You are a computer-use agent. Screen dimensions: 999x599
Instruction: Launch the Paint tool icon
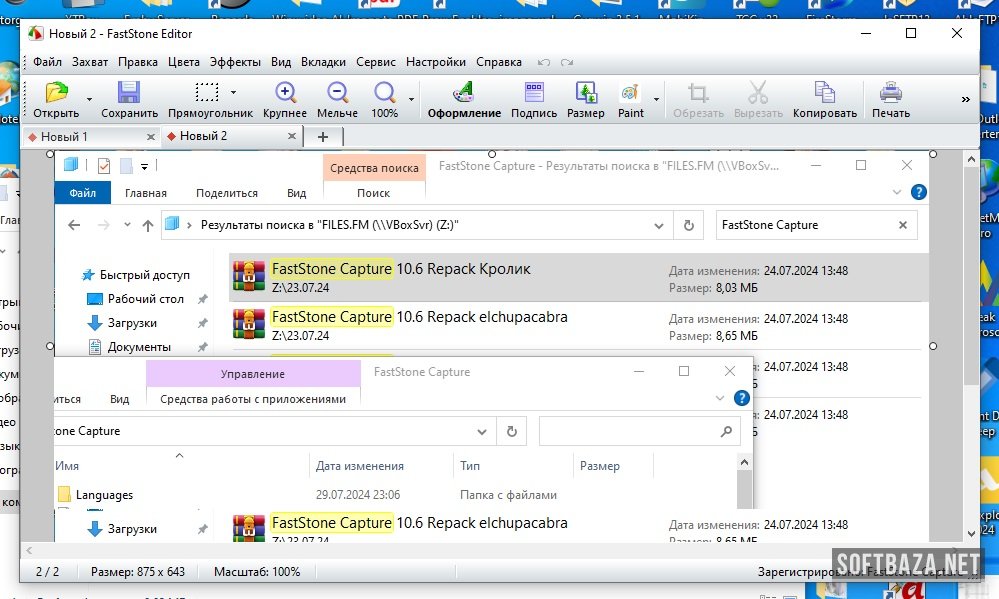[630, 94]
